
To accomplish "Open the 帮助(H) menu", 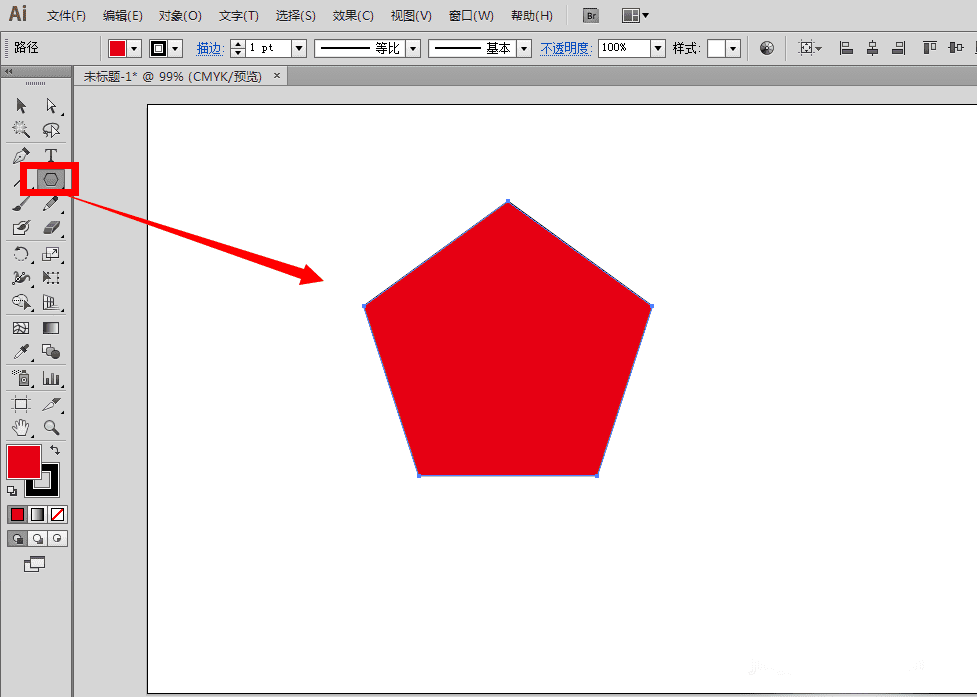I will coord(531,16).
